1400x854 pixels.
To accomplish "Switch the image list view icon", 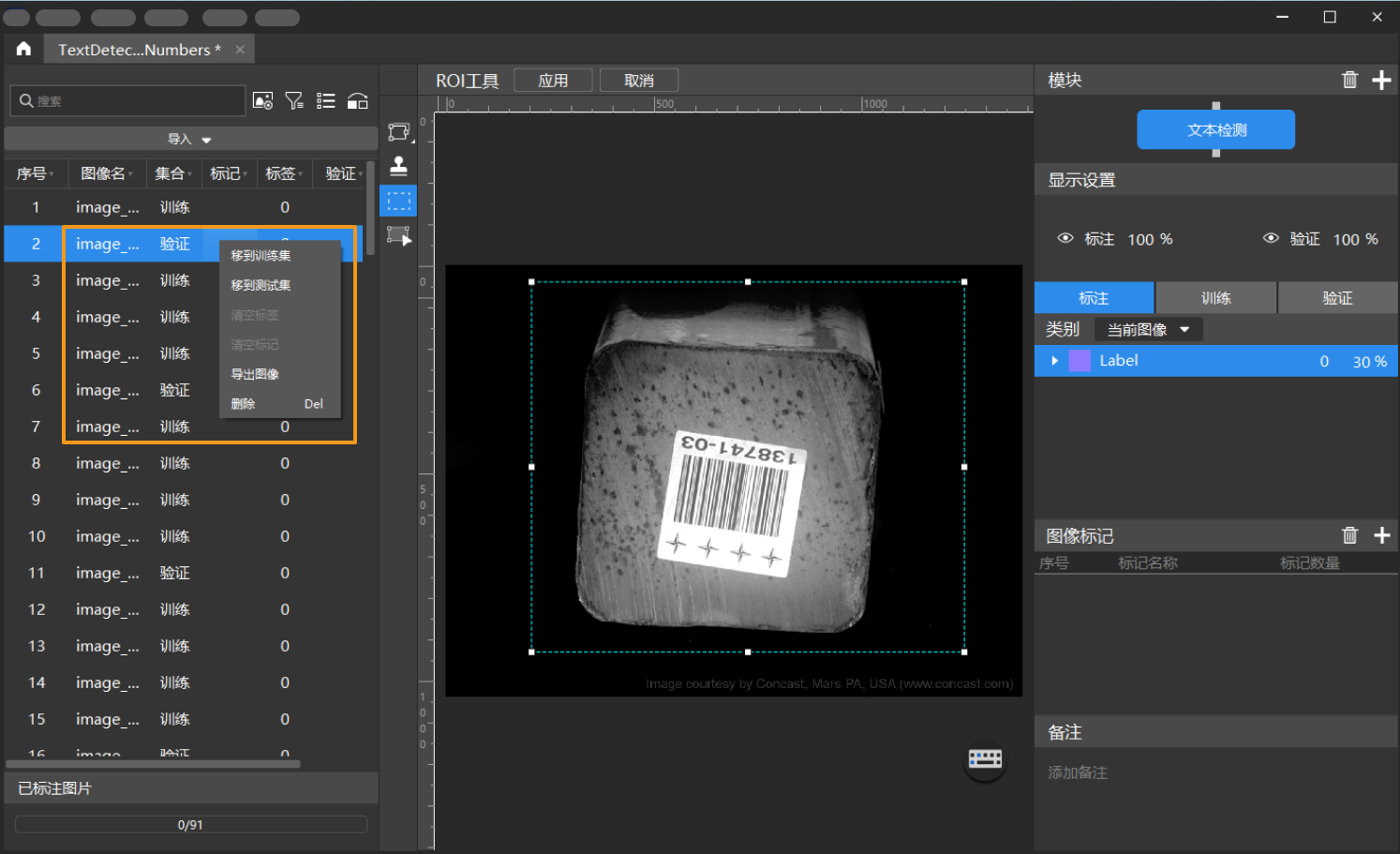I will (326, 100).
